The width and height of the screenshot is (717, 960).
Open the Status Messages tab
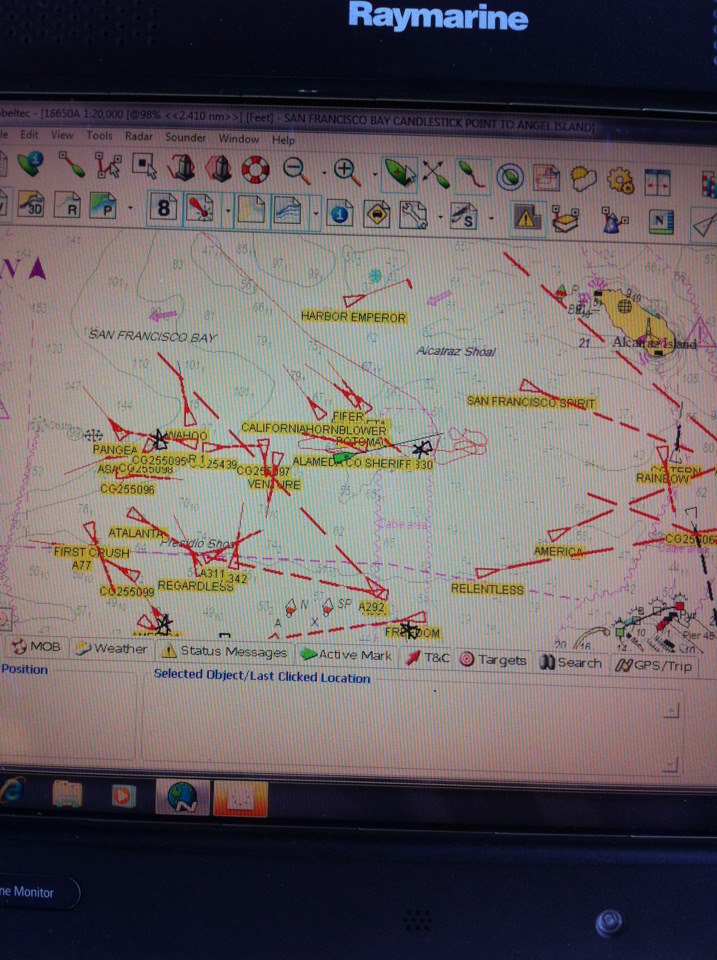(x=225, y=651)
